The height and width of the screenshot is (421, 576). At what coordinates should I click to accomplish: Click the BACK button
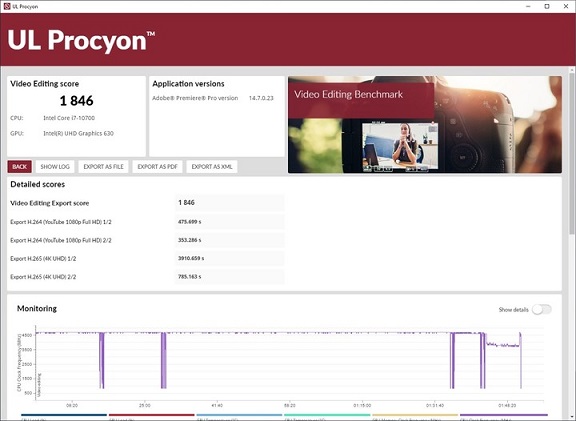pyautogui.click(x=19, y=166)
